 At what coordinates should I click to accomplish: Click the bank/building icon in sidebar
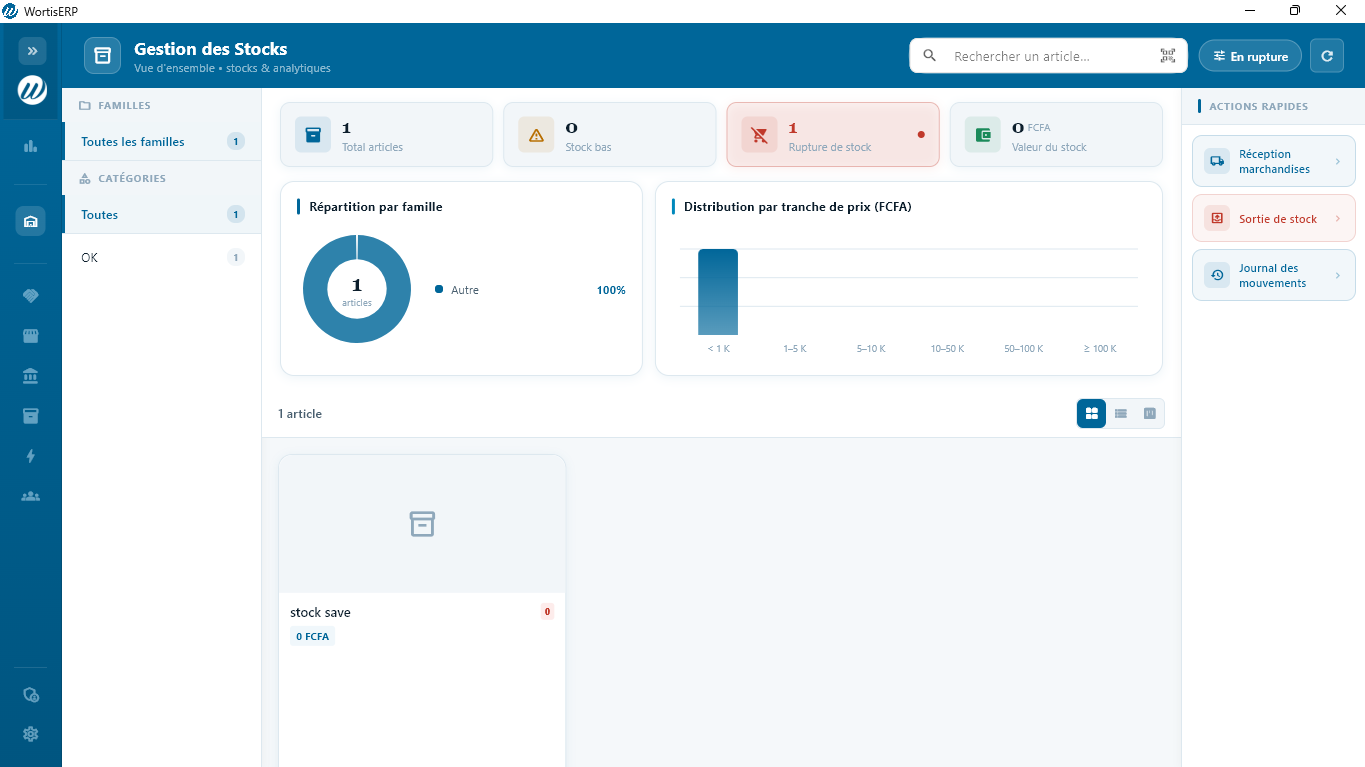tap(30, 376)
